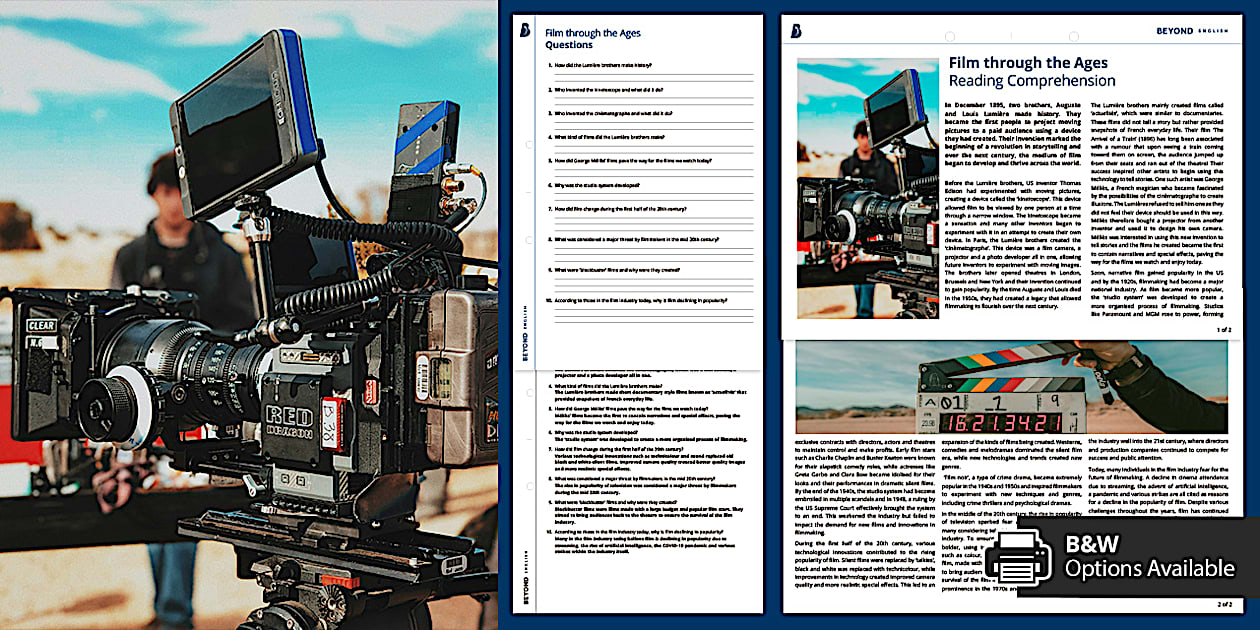The height and width of the screenshot is (630, 1260).
Task: Select the B&W Options Available label
Action: (1149, 558)
